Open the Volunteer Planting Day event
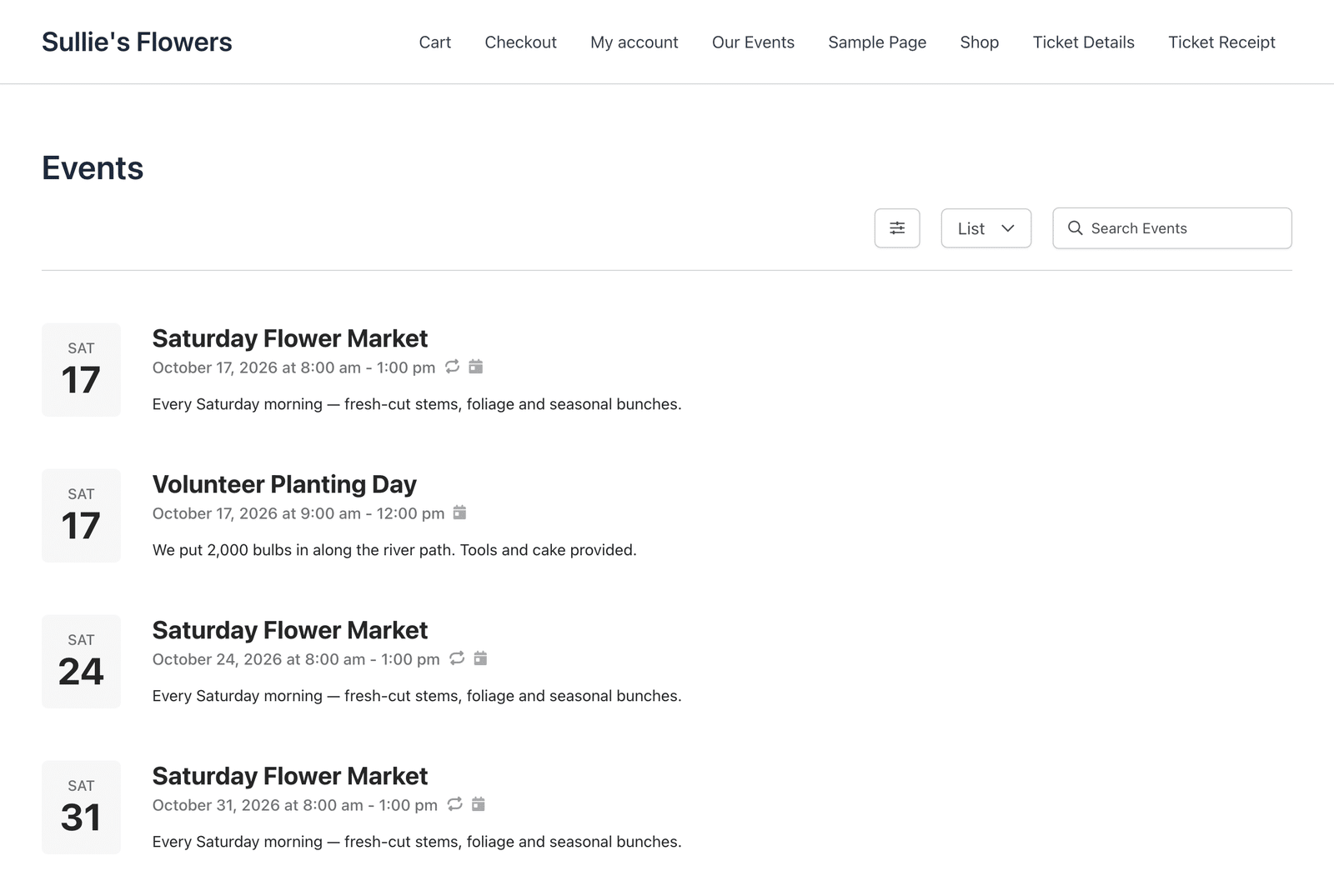Image resolution: width=1334 pixels, height=896 pixels. click(x=284, y=484)
